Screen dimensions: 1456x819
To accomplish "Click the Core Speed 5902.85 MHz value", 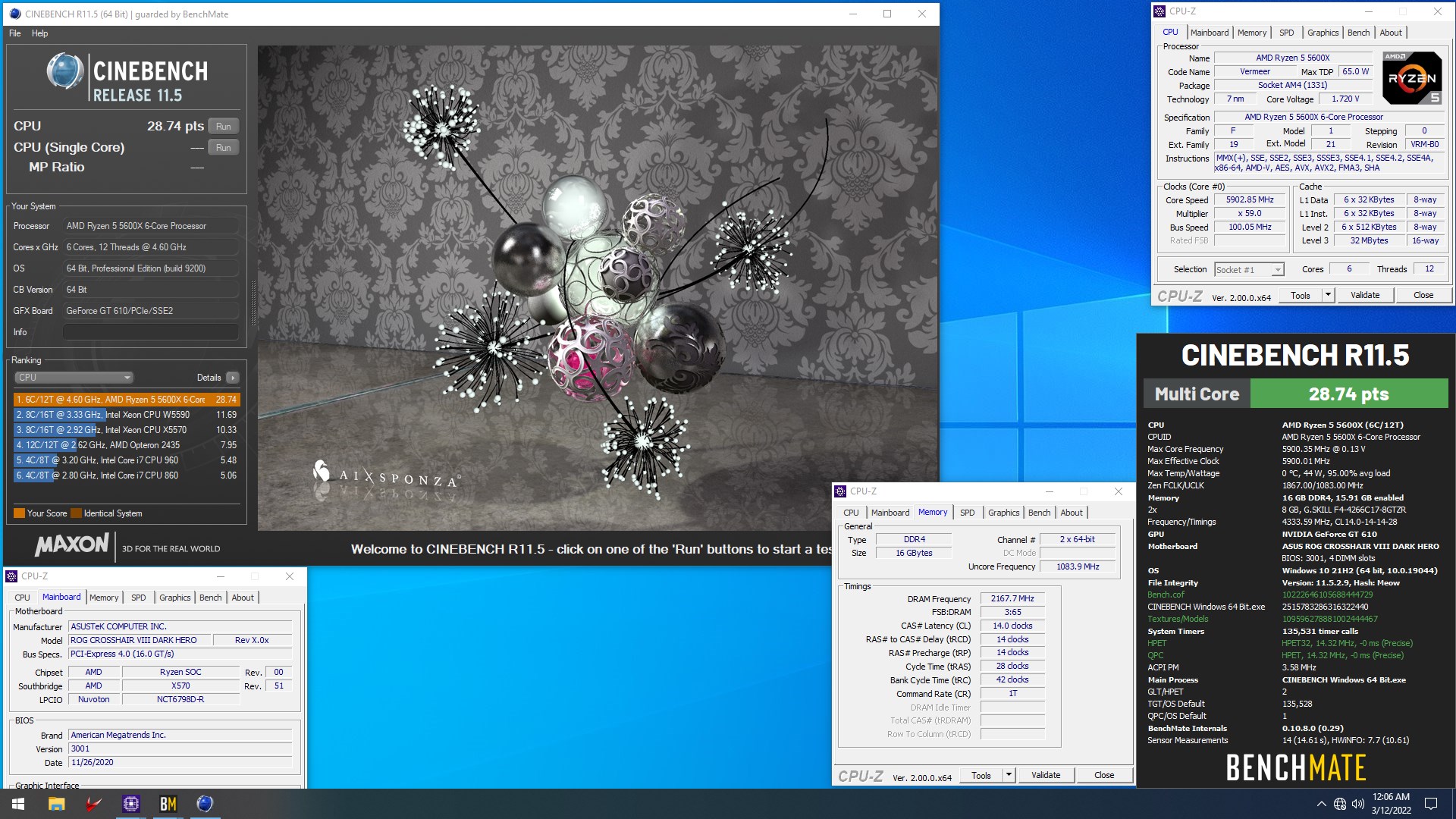I will click(x=1250, y=200).
